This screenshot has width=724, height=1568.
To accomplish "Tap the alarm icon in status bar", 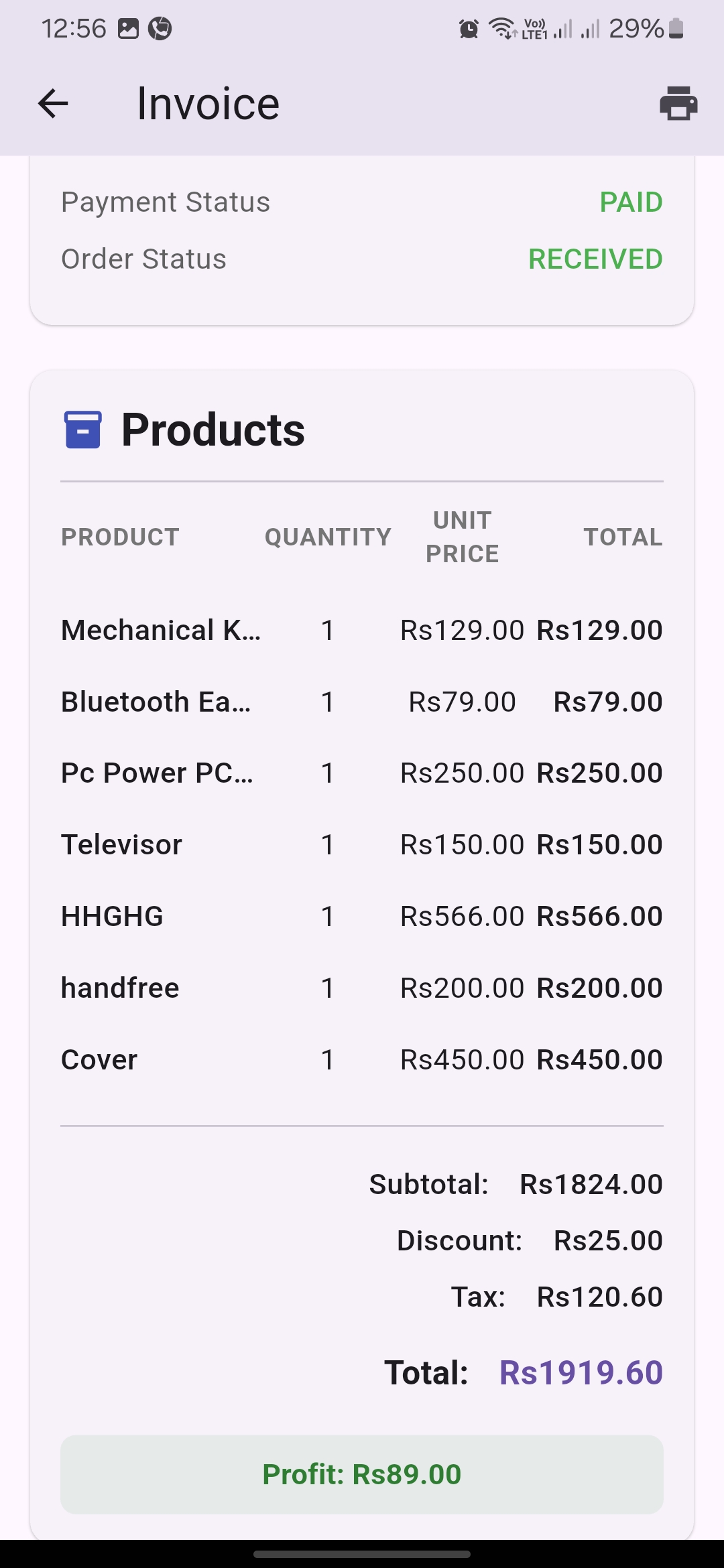I will coord(469,29).
